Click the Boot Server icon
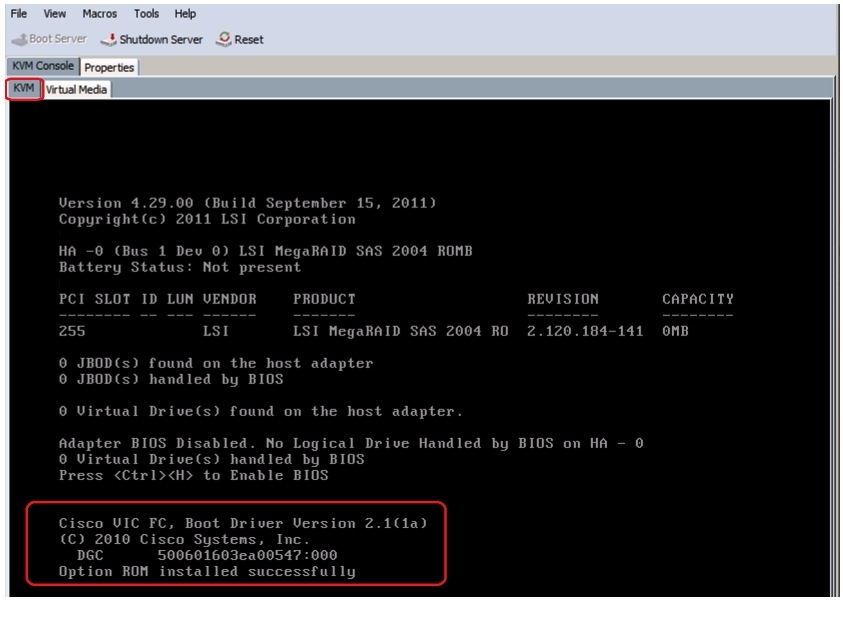 point(19,39)
